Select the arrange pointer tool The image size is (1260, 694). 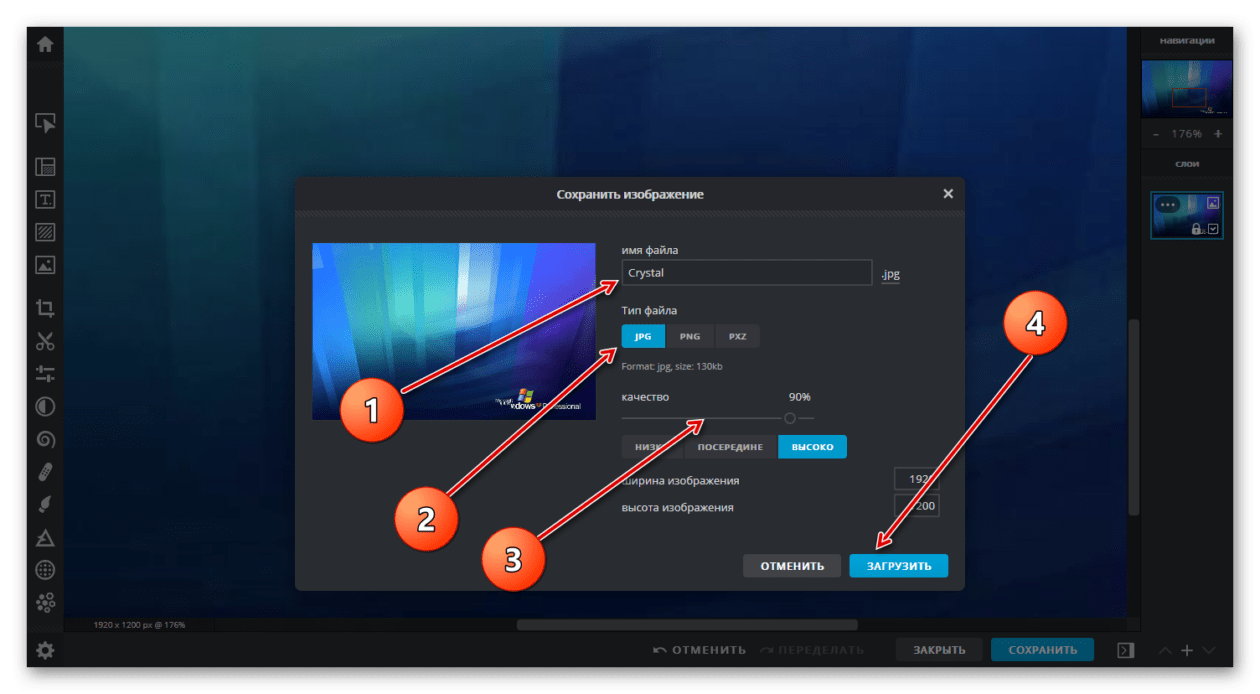[x=45, y=123]
